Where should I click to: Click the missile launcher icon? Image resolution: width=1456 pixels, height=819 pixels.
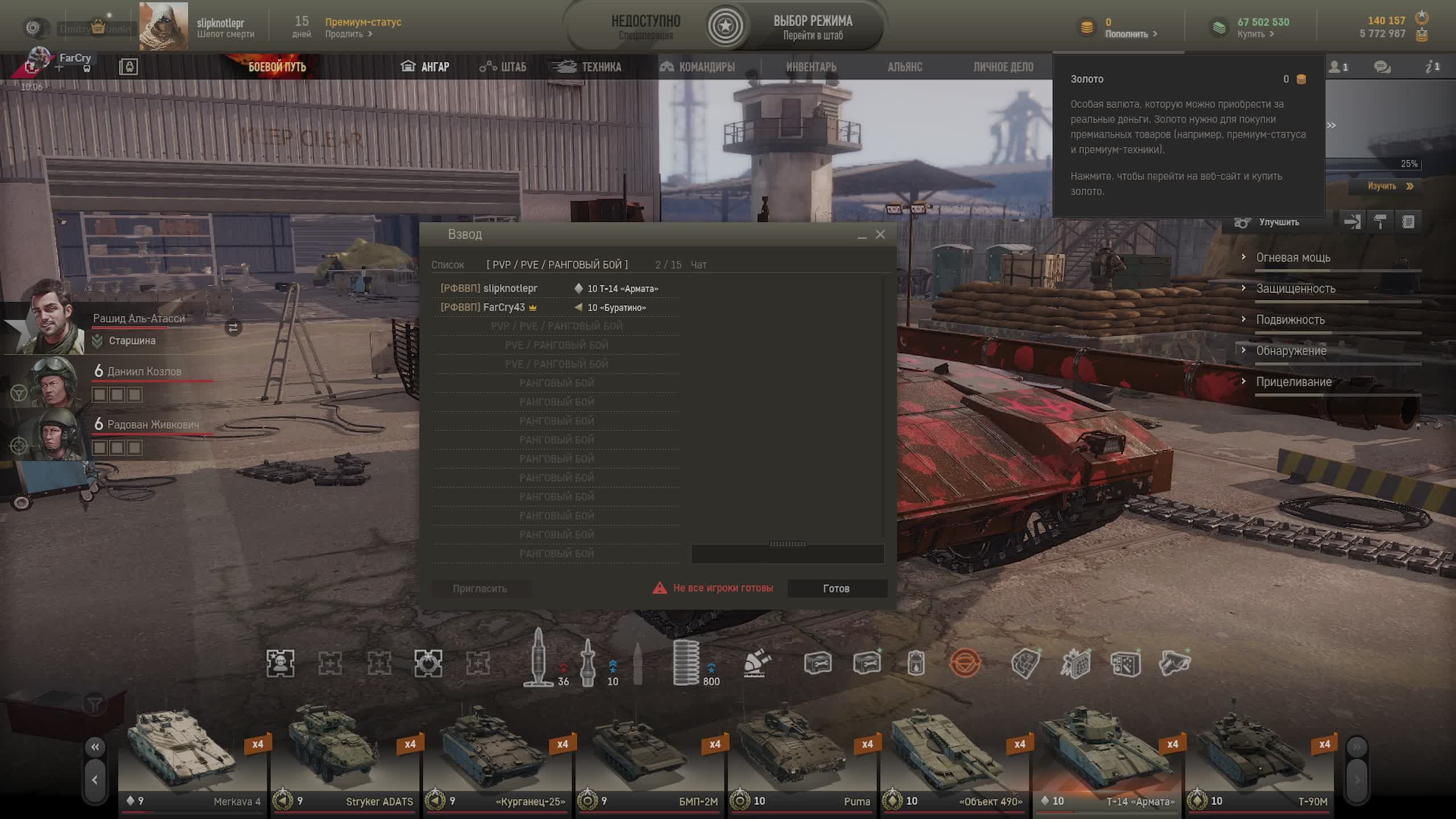tap(756, 663)
